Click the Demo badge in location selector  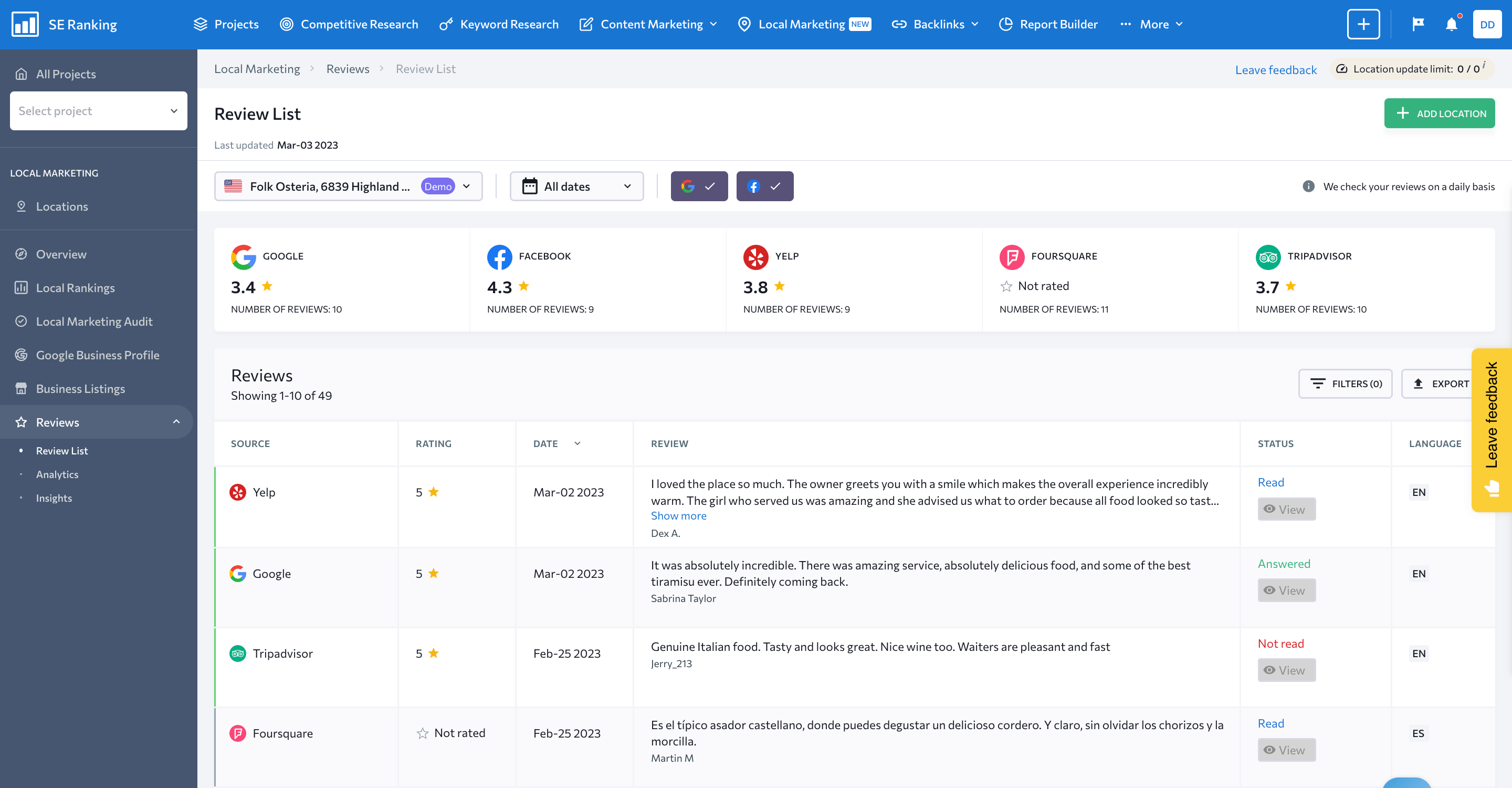[438, 186]
